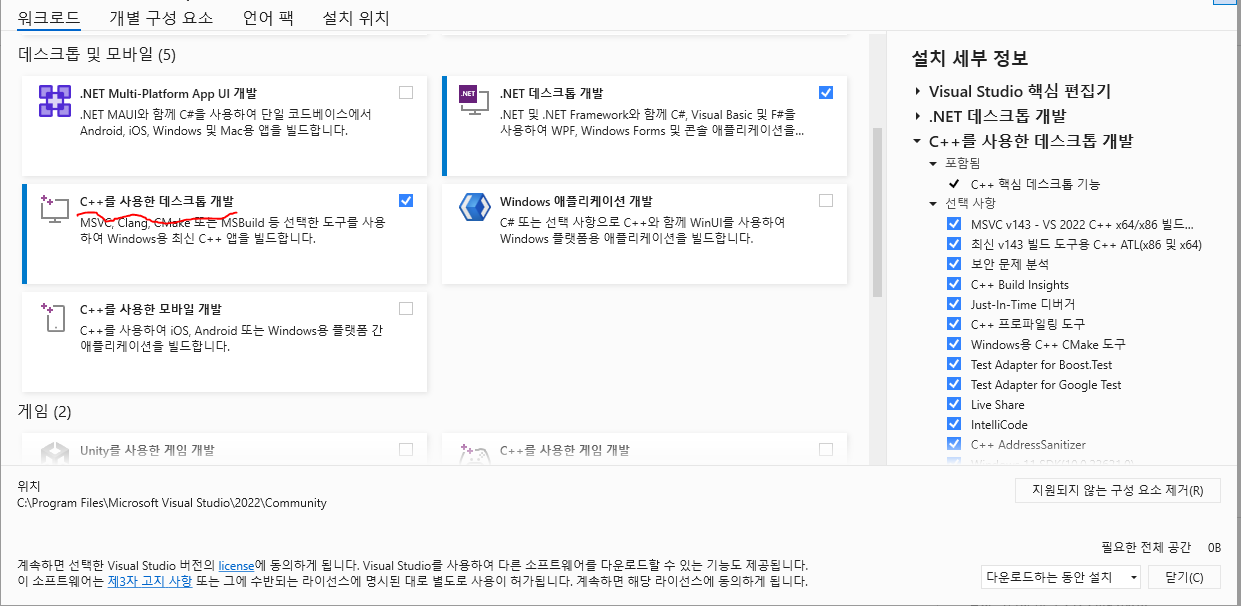Viewport: 1241px width, 606px height.
Task: Toggle C++ Build Insights option
Action: tap(954, 284)
